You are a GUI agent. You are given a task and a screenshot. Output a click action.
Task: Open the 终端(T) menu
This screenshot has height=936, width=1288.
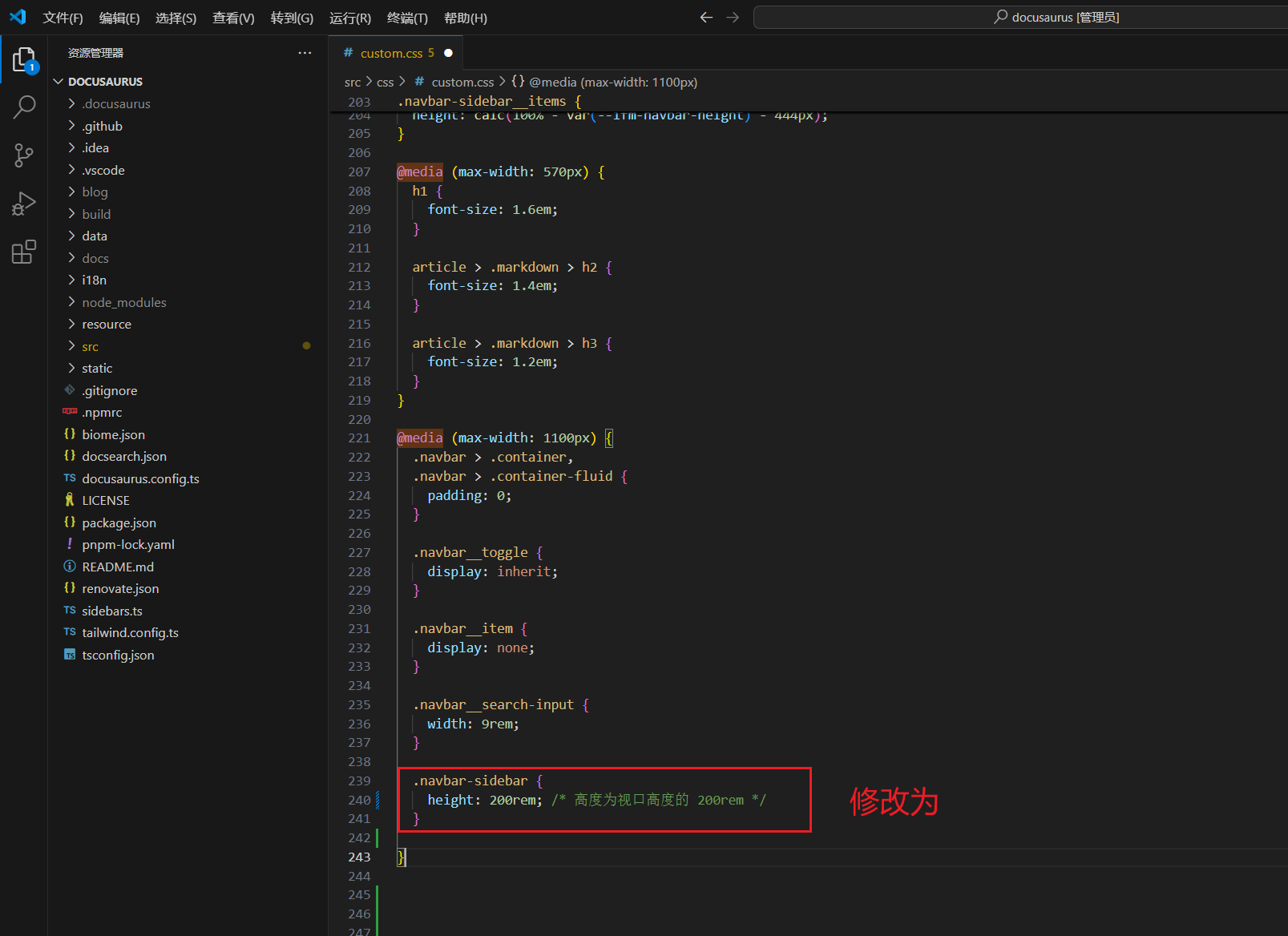(x=407, y=18)
